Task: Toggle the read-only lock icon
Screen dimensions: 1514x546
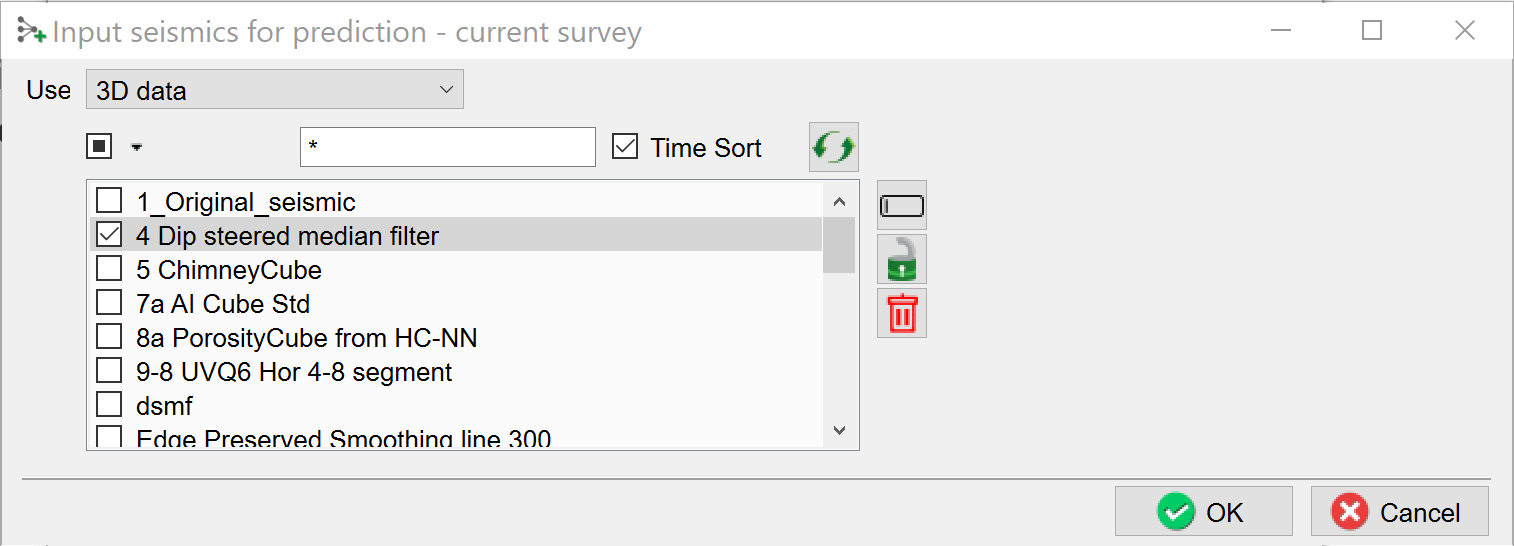Action: click(901, 260)
